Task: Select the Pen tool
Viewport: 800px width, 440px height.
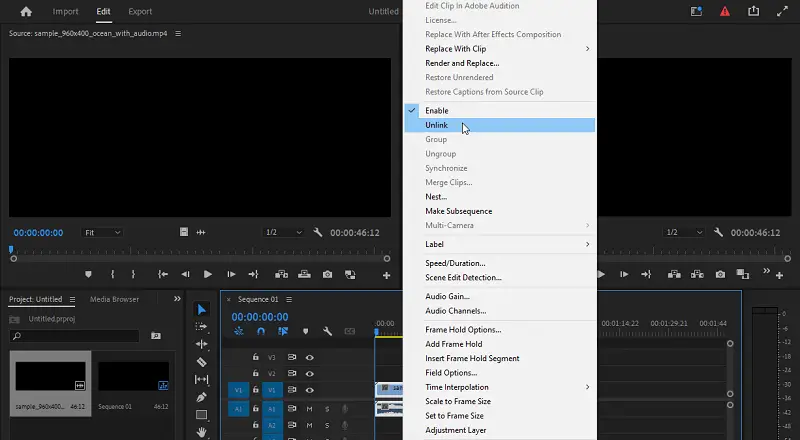Action: click(202, 397)
